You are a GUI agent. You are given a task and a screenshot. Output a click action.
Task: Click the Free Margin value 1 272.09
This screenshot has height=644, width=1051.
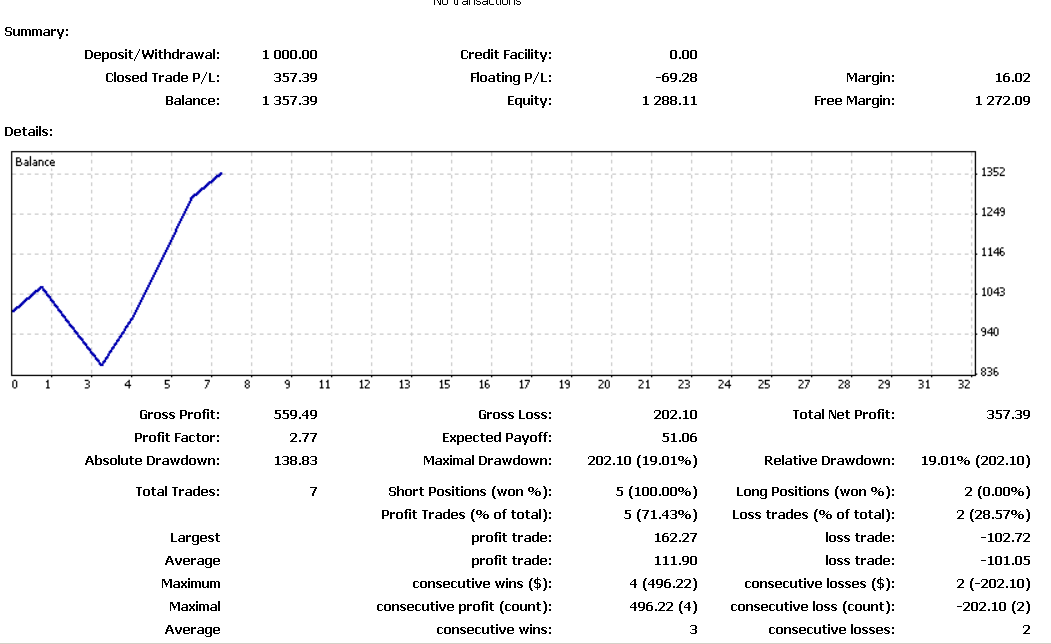(1003, 101)
